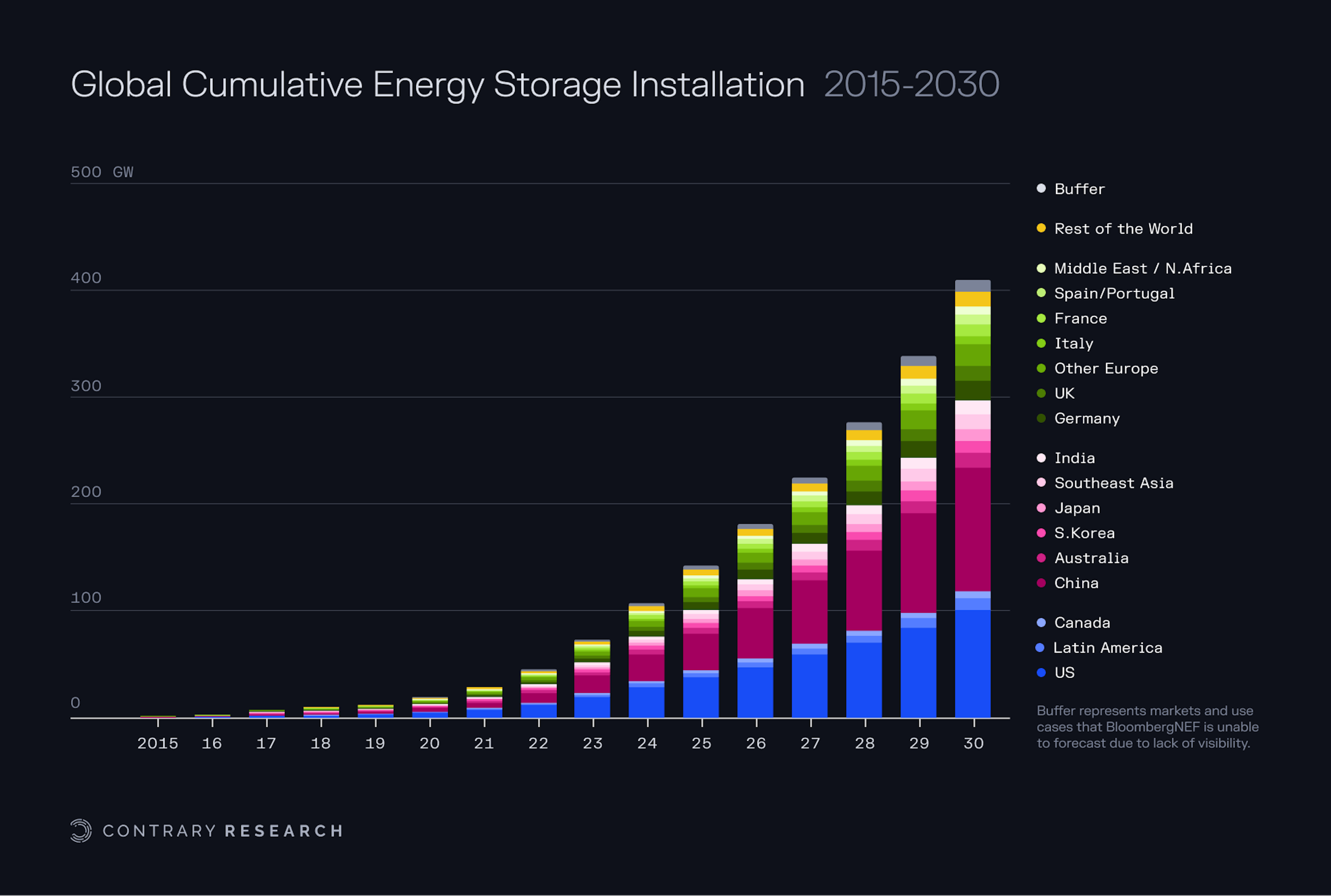Click the 500 GW axis label
1331x896 pixels.
[102, 172]
